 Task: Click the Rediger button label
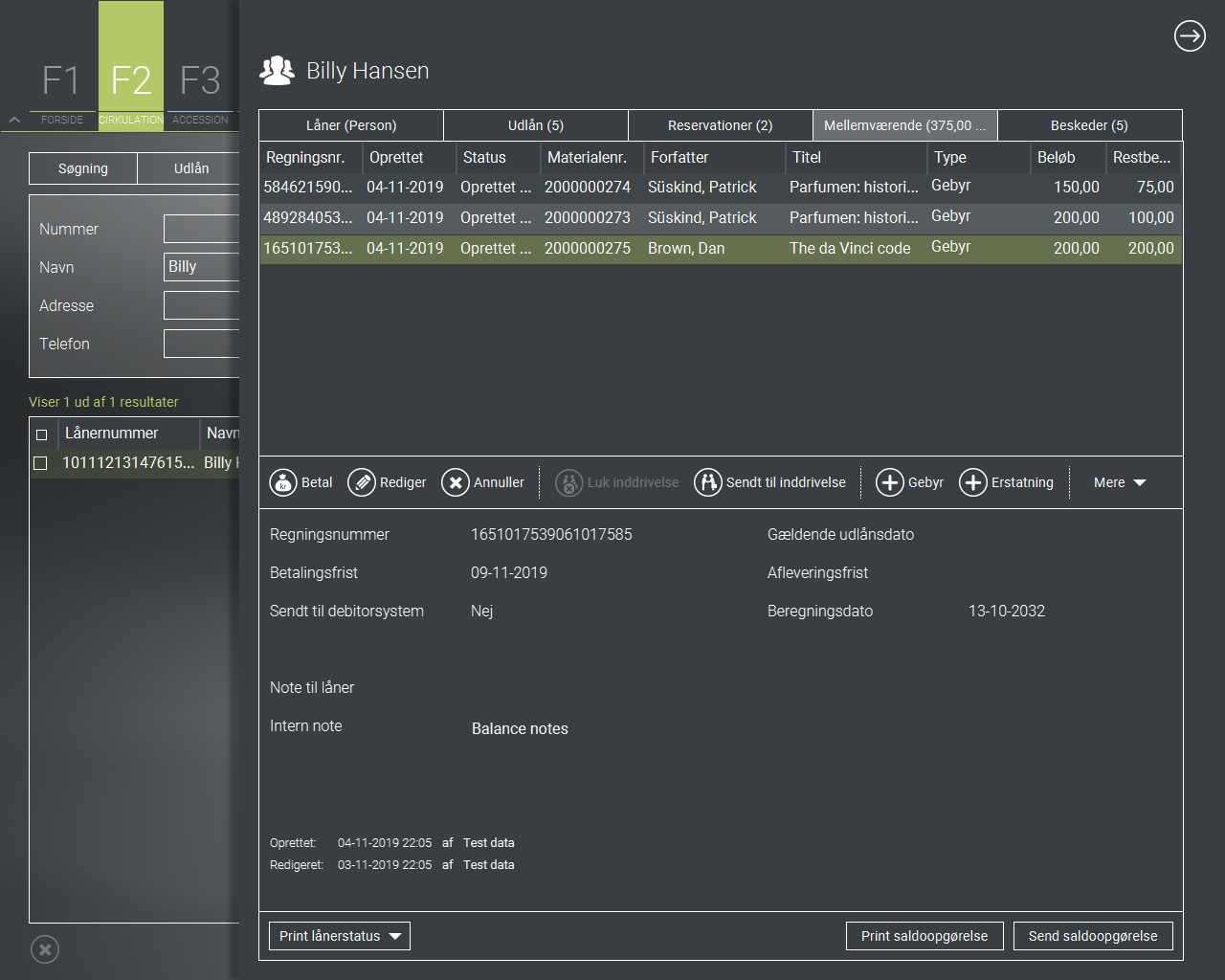pyautogui.click(x=403, y=482)
